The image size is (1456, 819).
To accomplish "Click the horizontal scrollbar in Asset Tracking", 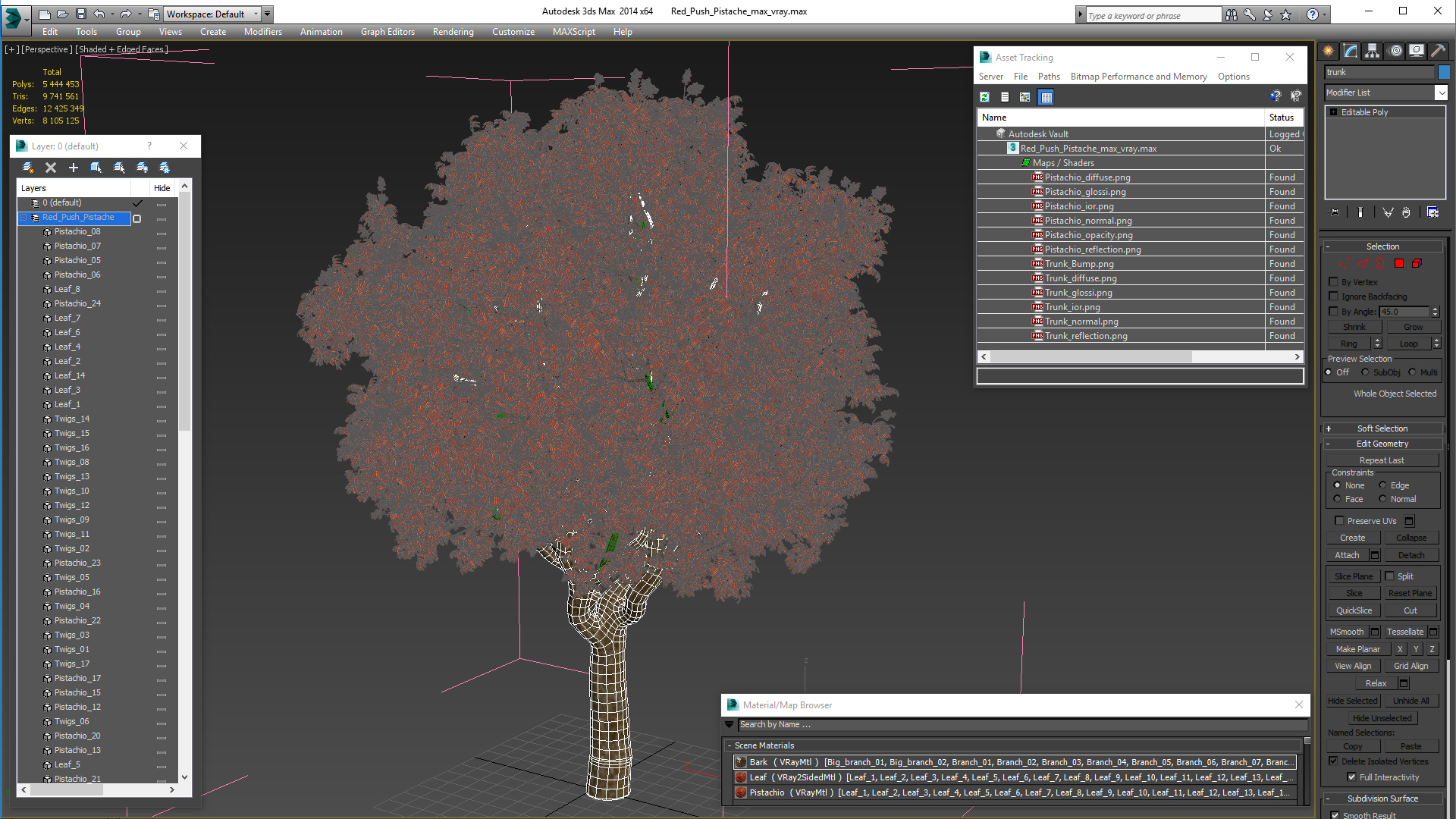I will 1090,357.
